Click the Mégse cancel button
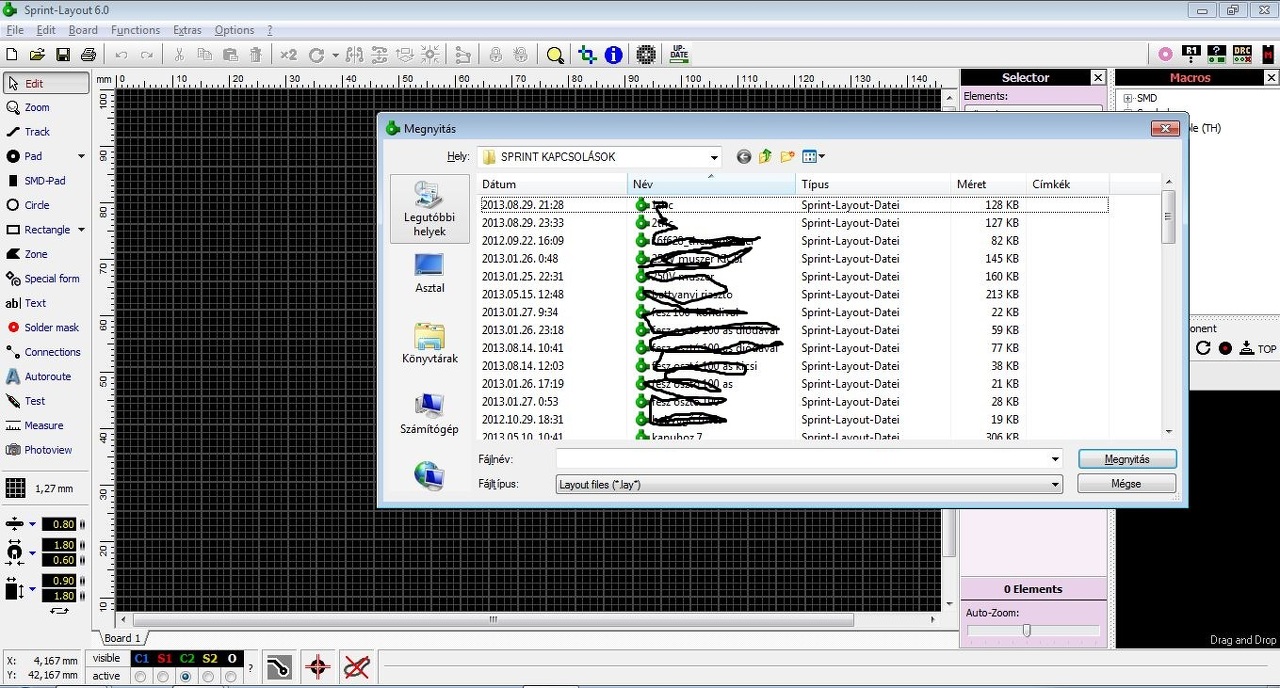Viewport: 1280px width, 688px height. (x=1126, y=483)
